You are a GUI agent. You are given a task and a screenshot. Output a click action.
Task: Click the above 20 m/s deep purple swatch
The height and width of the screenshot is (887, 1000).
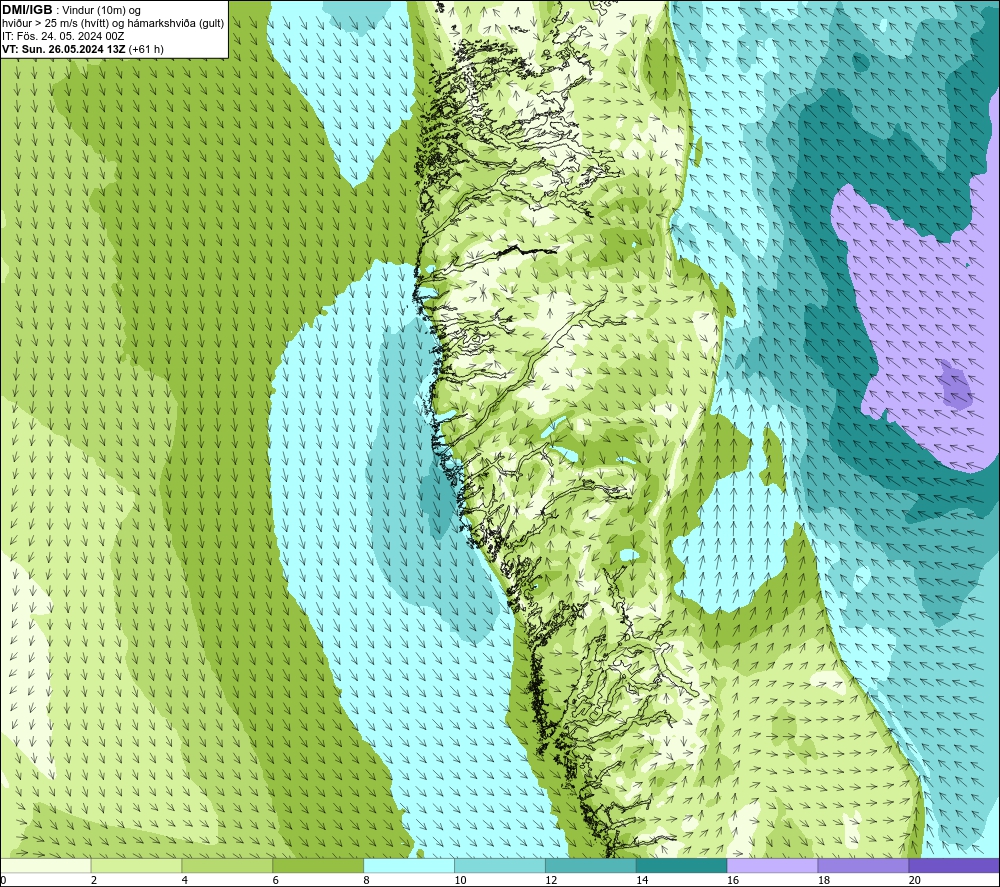point(954,866)
